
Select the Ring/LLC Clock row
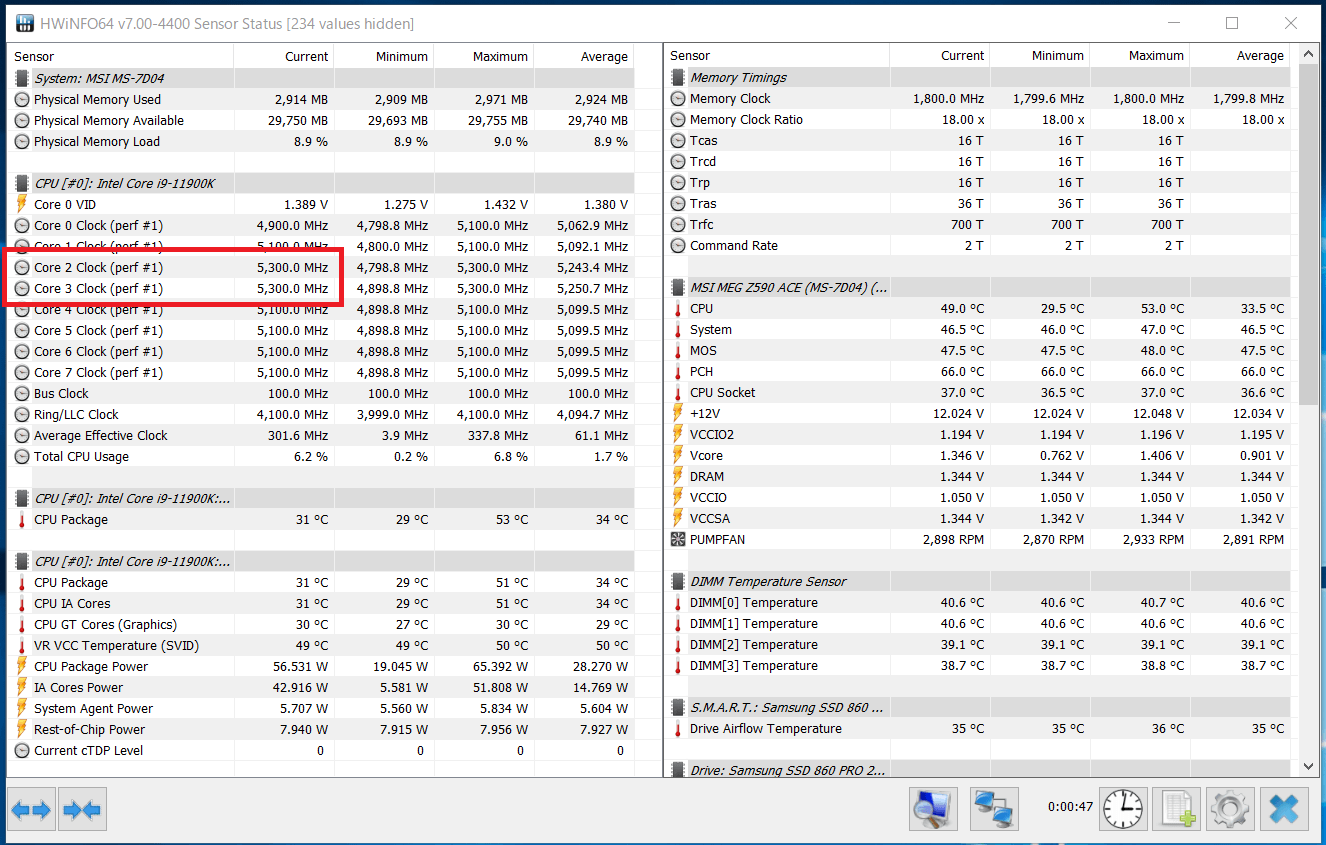pyautogui.click(x=321, y=414)
